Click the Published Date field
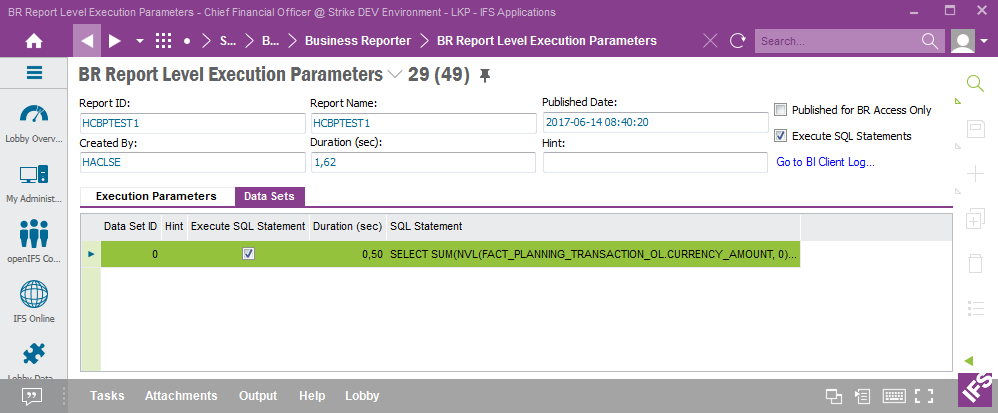Viewport: 998px width, 413px height. point(656,122)
